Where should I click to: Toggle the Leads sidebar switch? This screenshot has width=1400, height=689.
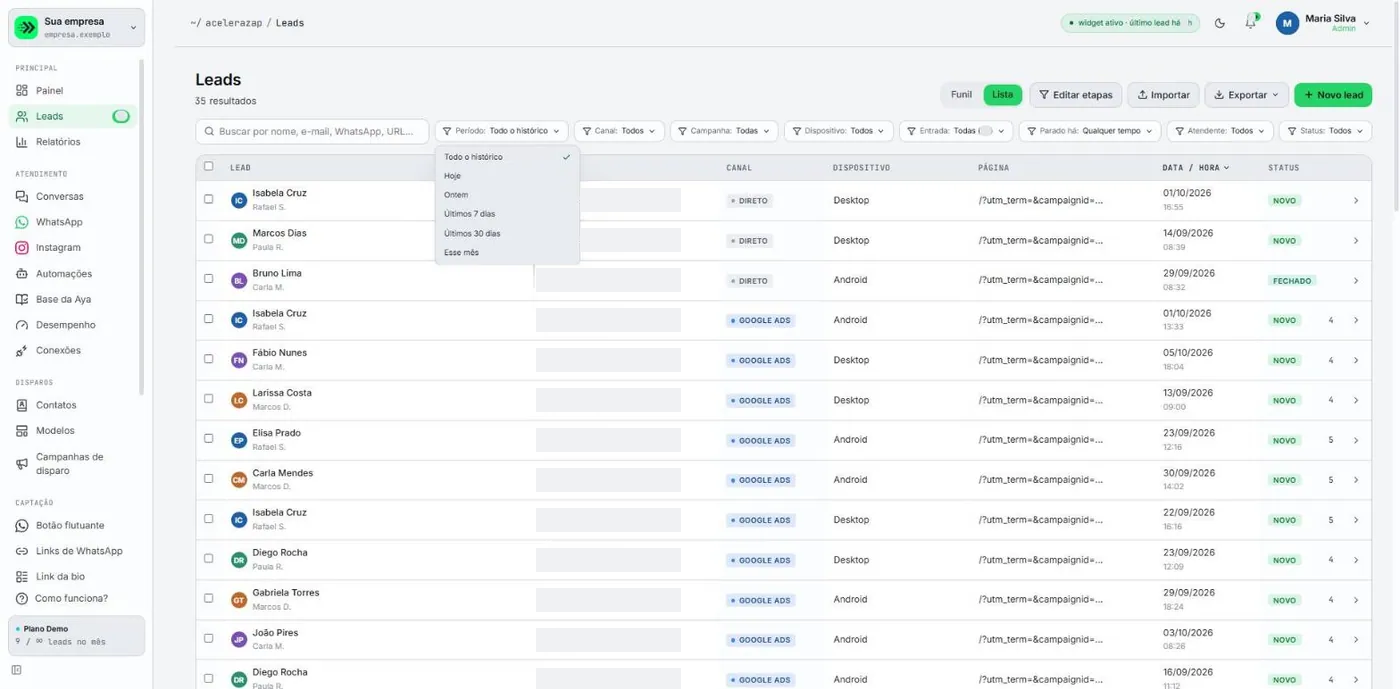pos(121,117)
